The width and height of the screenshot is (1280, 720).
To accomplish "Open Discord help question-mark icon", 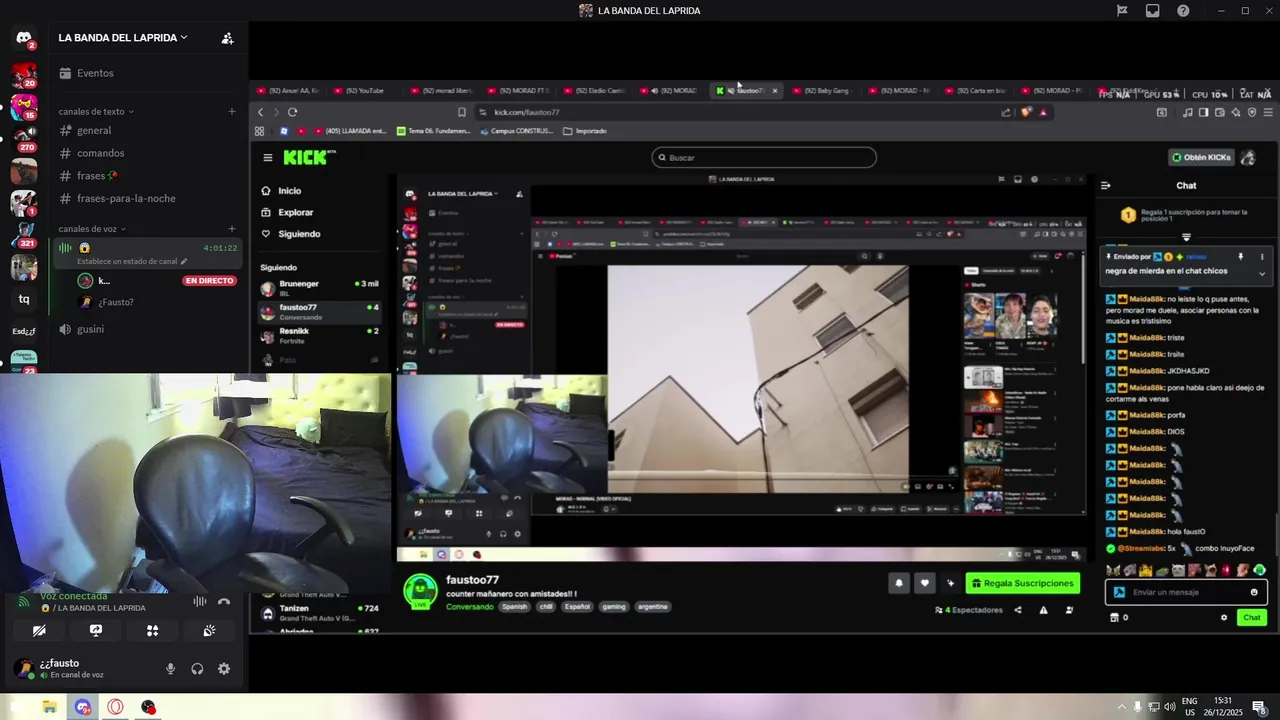I will [1183, 11].
